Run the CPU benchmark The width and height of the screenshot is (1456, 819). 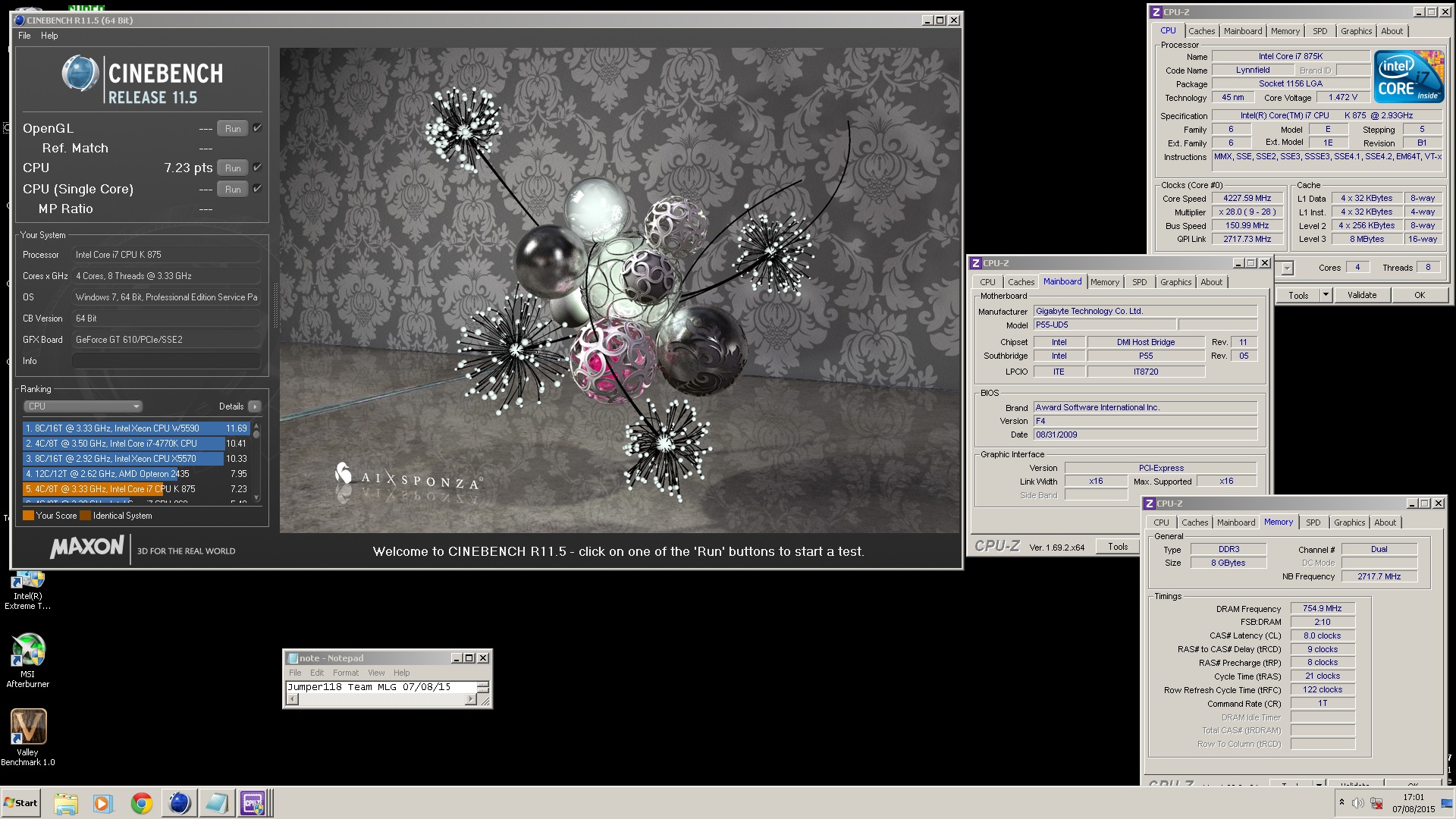click(233, 168)
